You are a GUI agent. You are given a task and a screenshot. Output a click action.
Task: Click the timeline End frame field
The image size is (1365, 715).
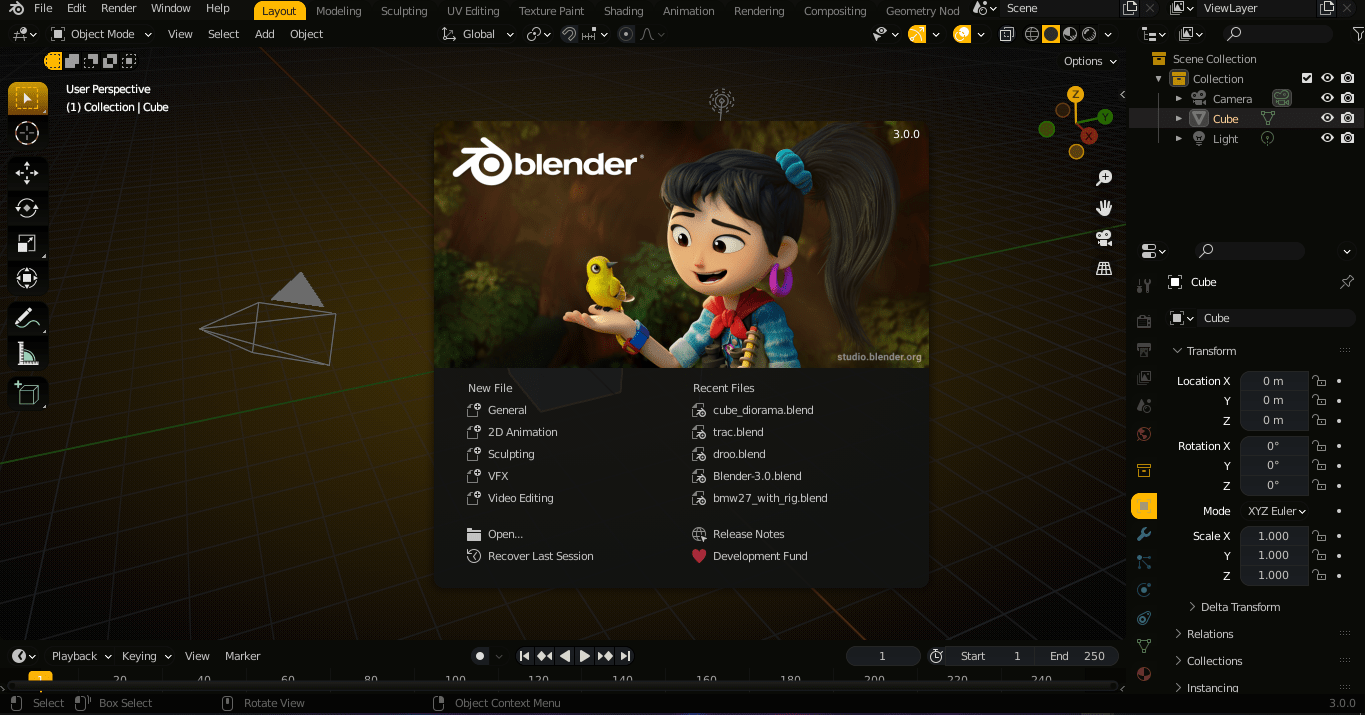click(1077, 656)
